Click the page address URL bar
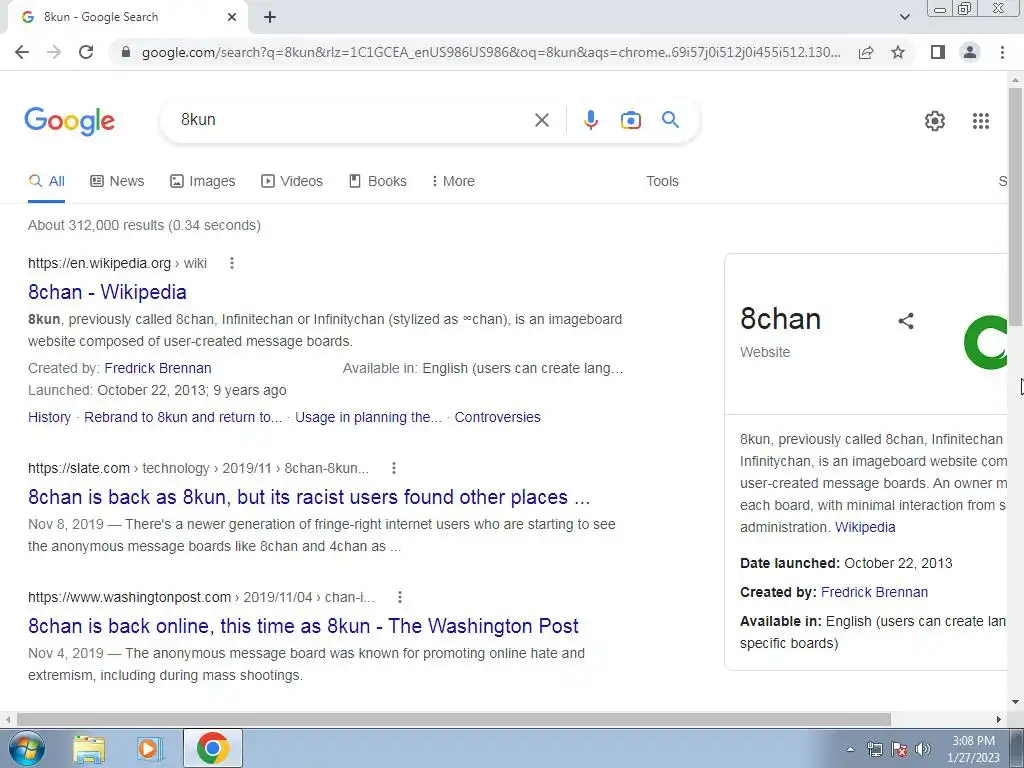 click(490, 52)
